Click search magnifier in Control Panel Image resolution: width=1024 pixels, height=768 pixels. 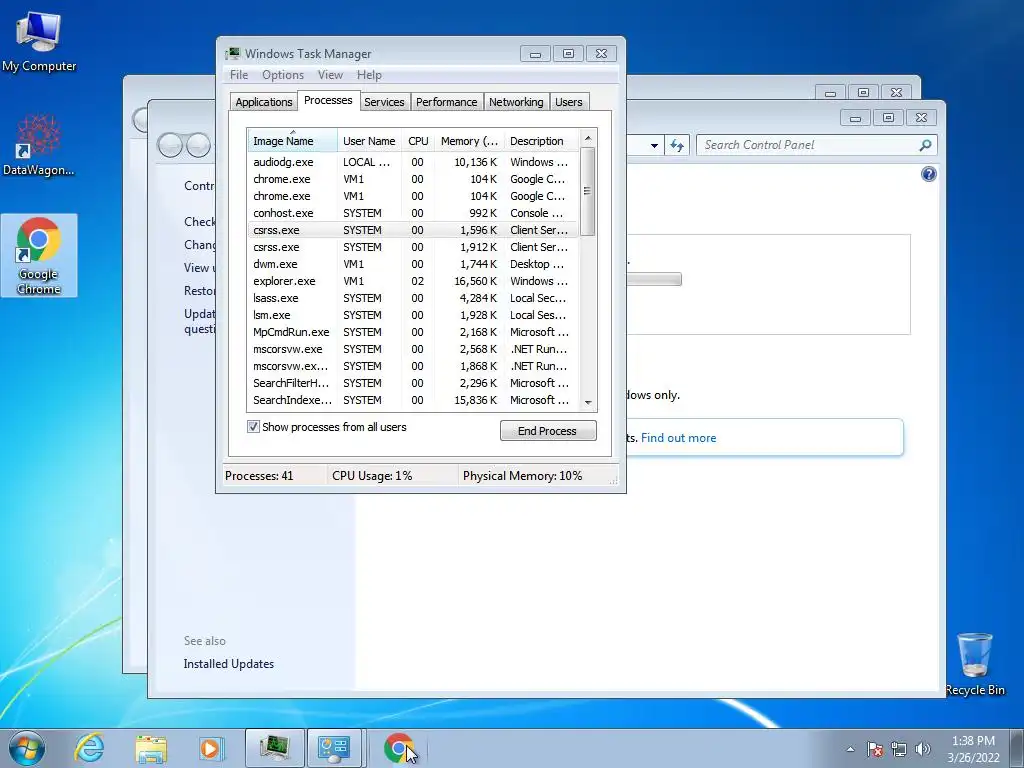(x=925, y=145)
